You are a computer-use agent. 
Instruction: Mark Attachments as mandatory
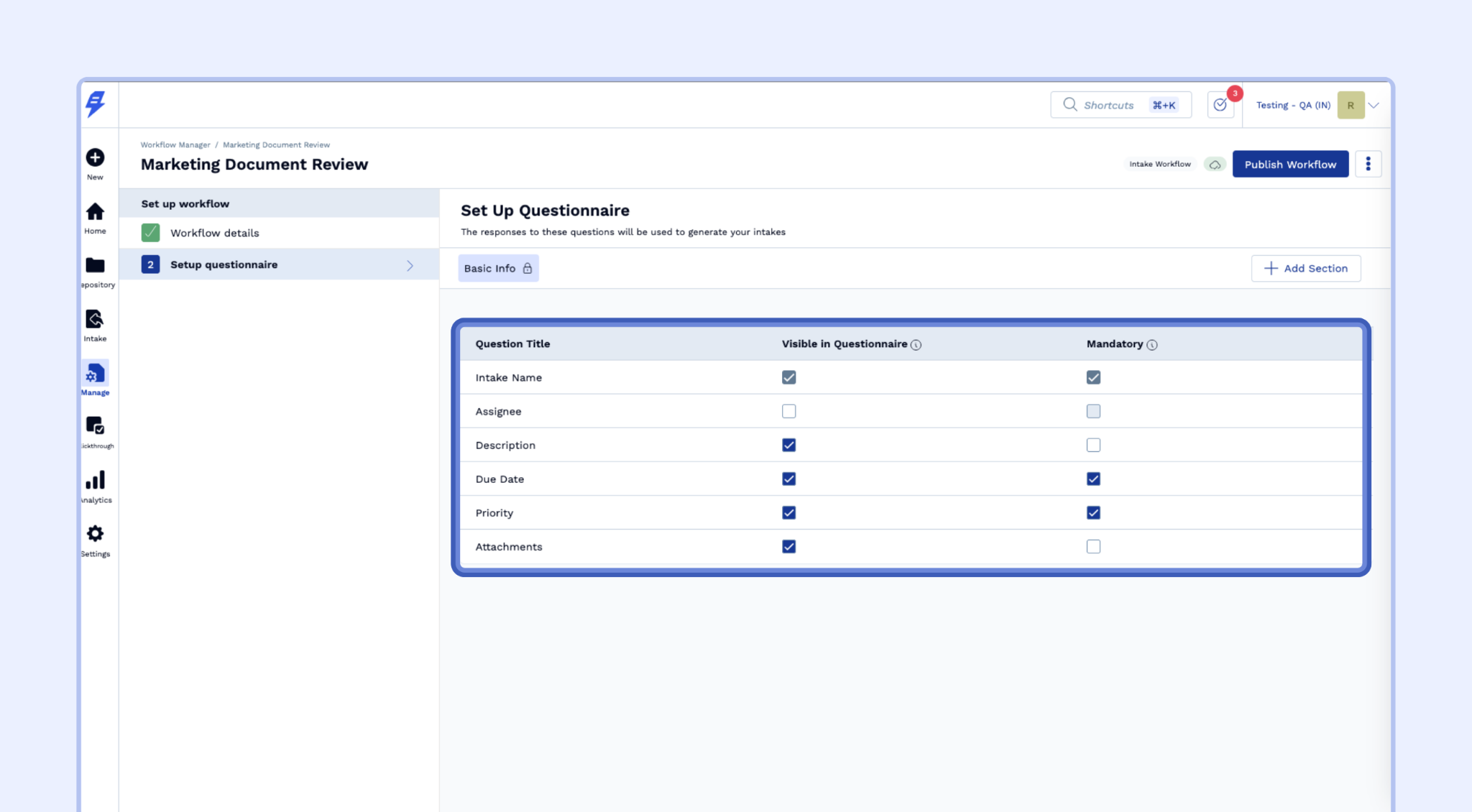(x=1092, y=547)
